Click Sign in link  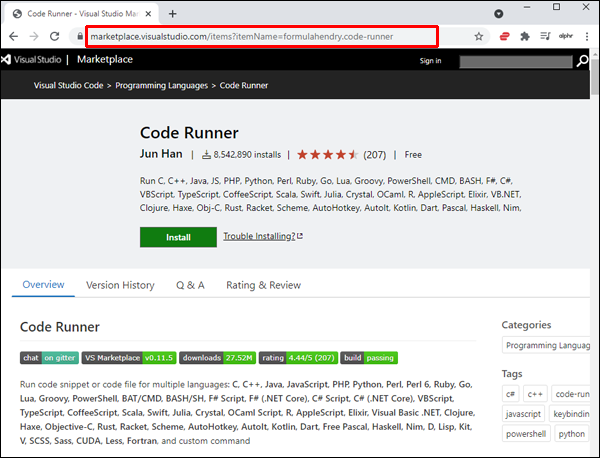[x=430, y=60]
